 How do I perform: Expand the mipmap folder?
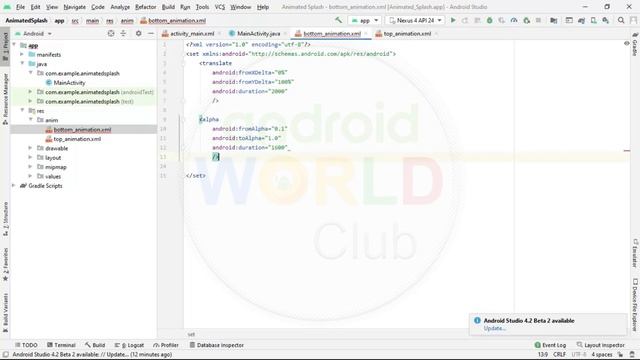(30, 167)
